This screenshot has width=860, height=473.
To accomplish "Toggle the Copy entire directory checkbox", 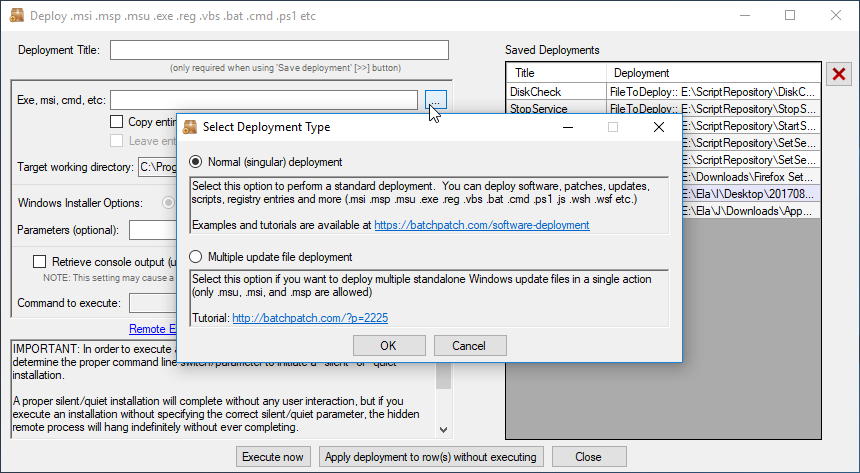I will coord(116,121).
